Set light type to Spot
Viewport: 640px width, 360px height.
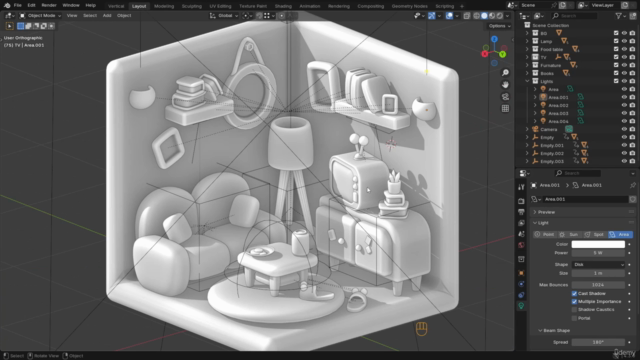click(595, 235)
